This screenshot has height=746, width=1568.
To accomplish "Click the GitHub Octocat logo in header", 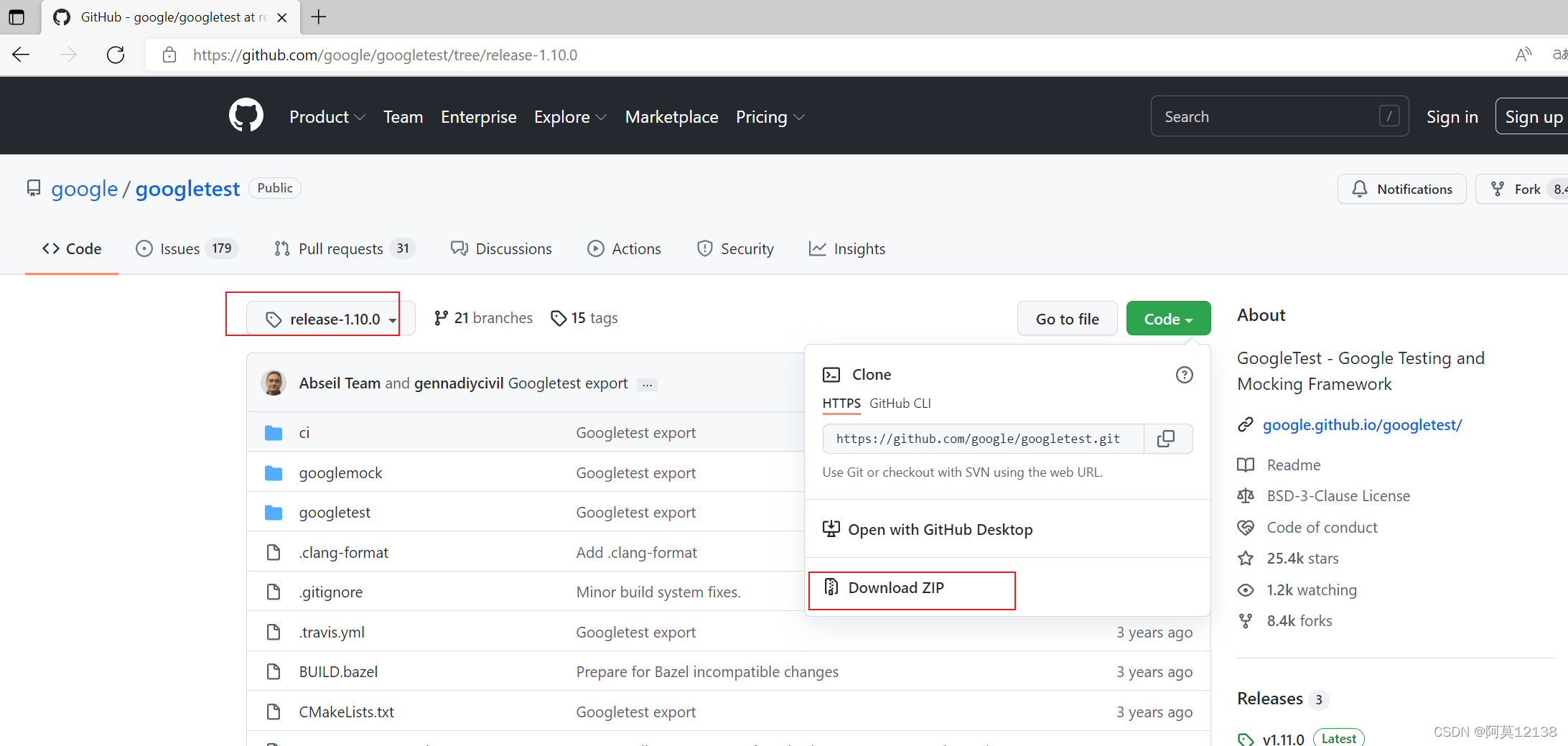I will (x=246, y=116).
